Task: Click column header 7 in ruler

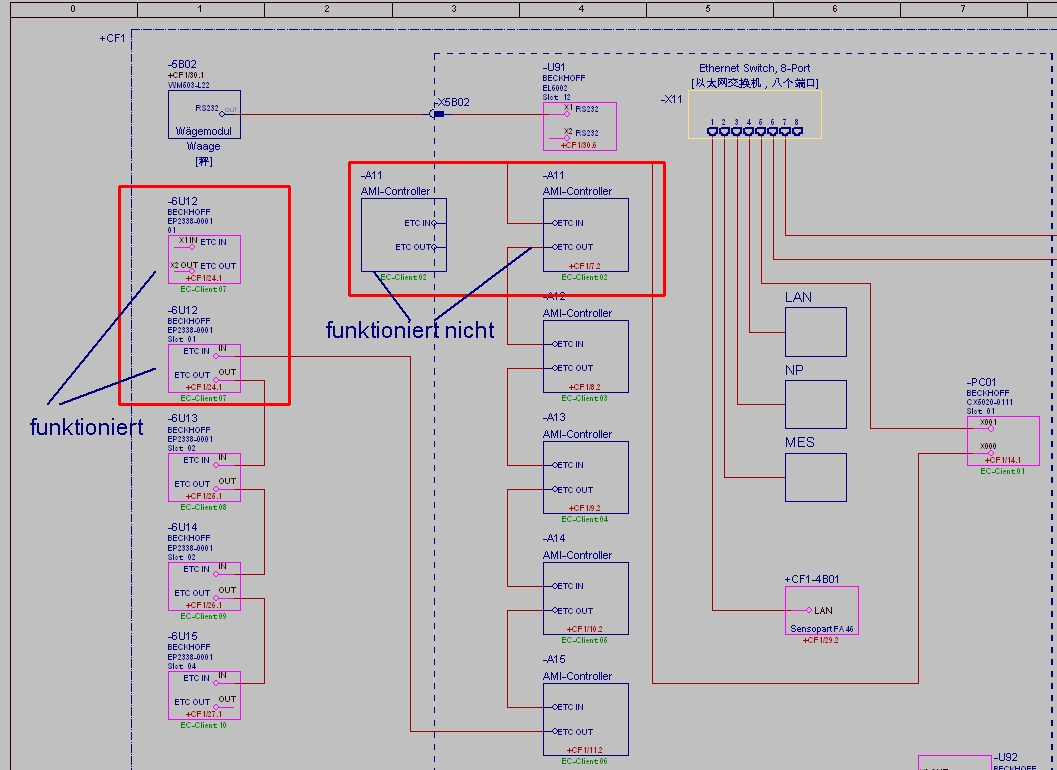Action: coord(963,9)
